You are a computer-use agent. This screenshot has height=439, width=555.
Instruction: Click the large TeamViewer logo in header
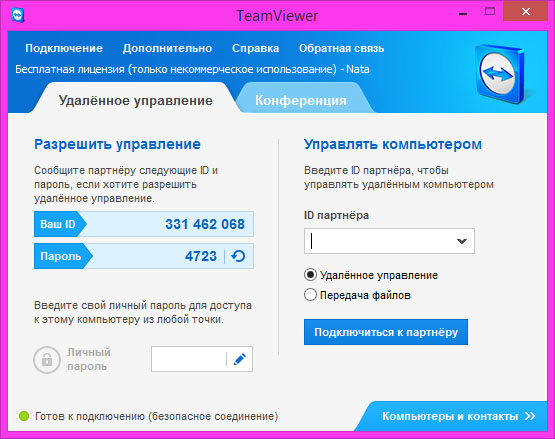(500, 74)
